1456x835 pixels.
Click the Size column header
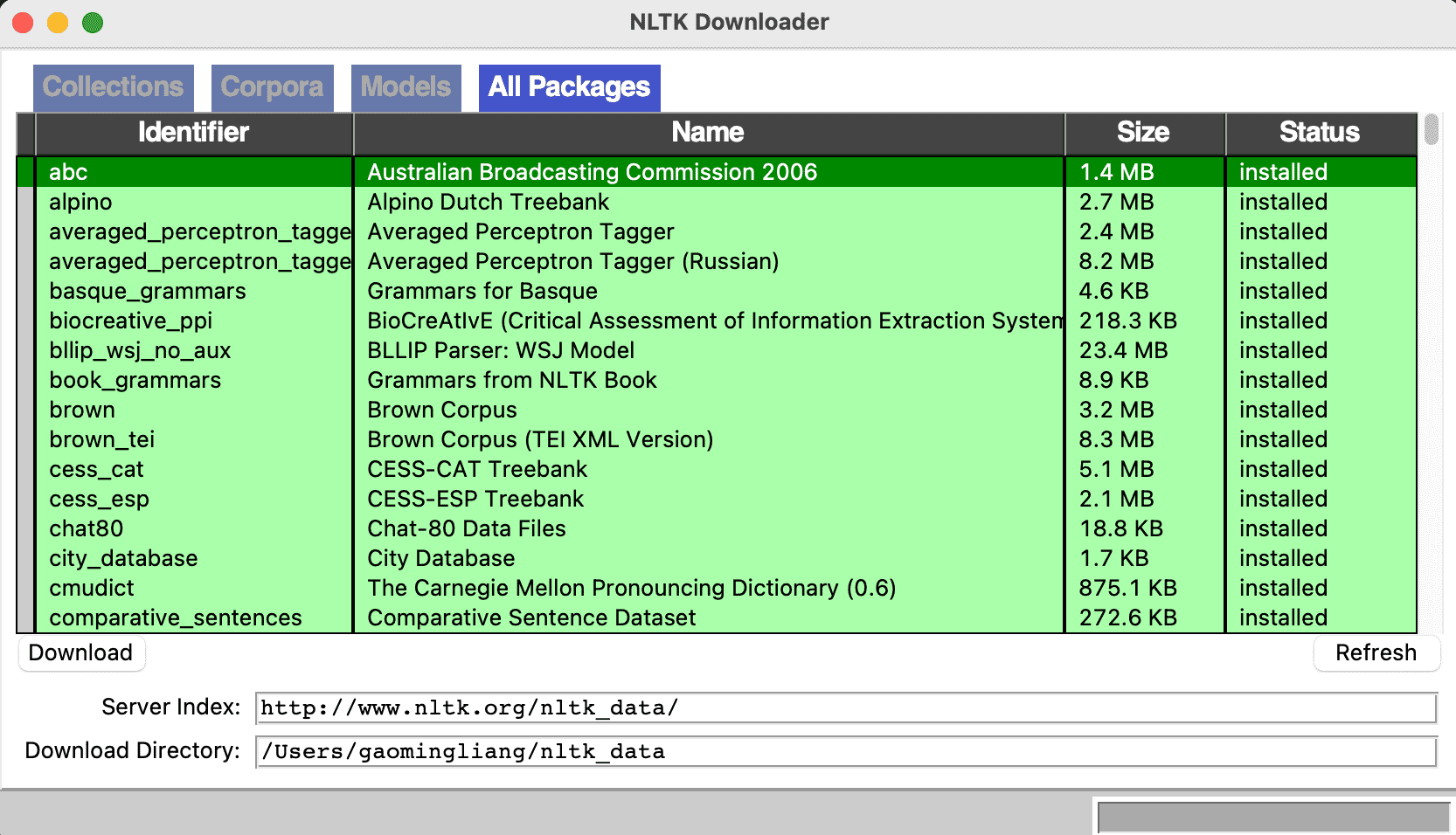pyautogui.click(x=1143, y=133)
